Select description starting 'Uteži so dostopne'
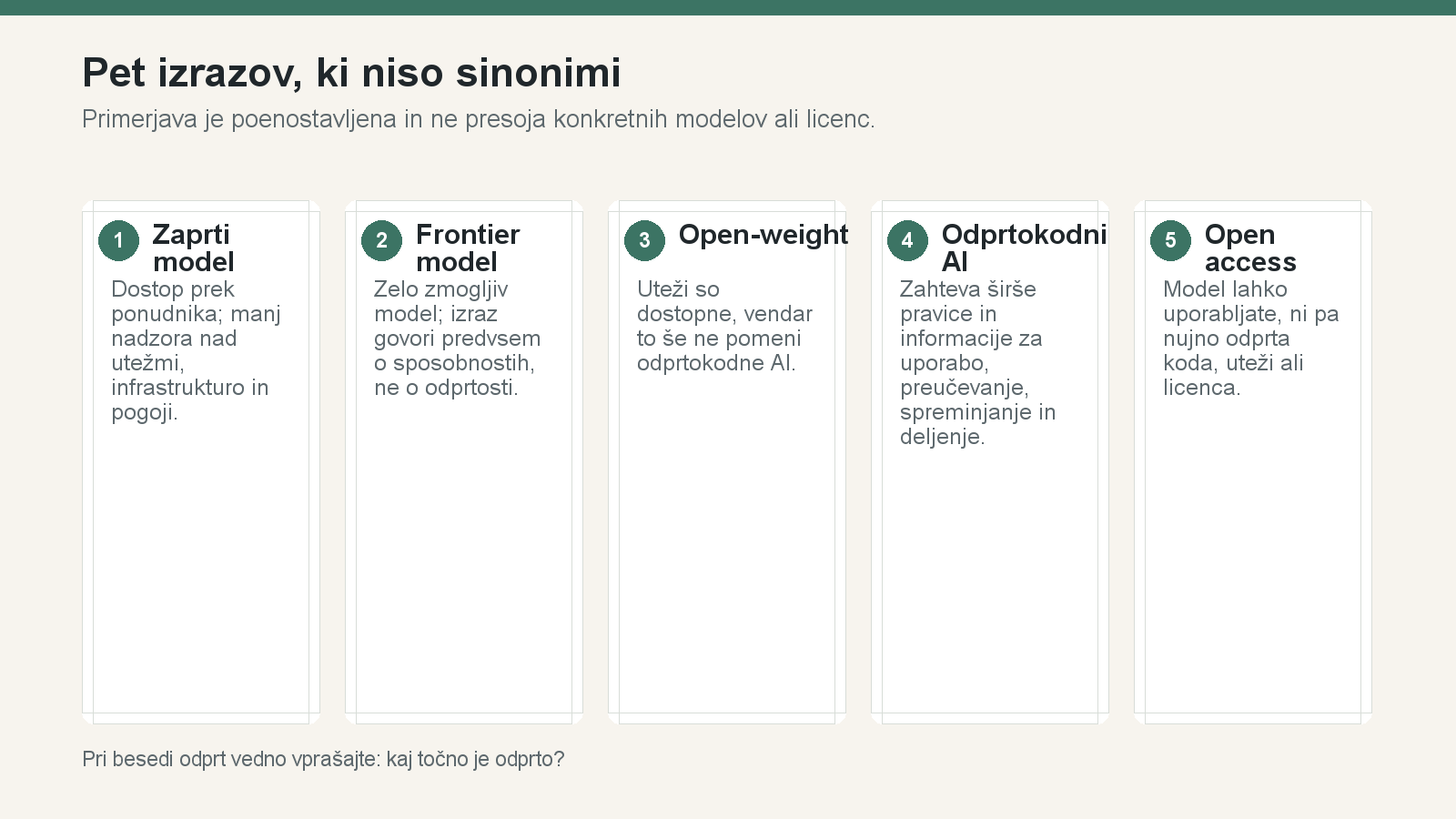The width and height of the screenshot is (1456, 819). [x=724, y=326]
